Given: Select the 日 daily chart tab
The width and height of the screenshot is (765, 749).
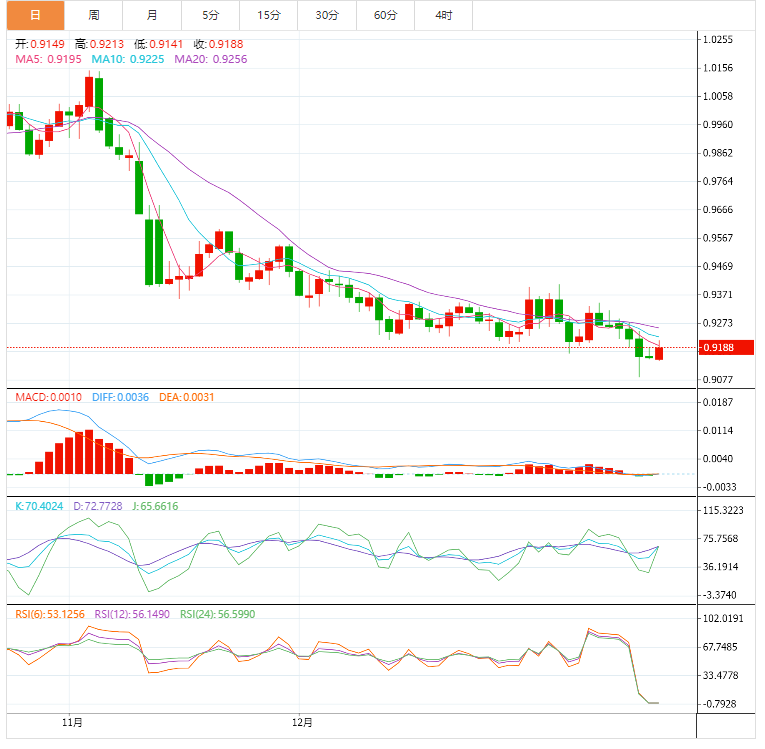Looking at the screenshot, I should (x=36, y=15).
